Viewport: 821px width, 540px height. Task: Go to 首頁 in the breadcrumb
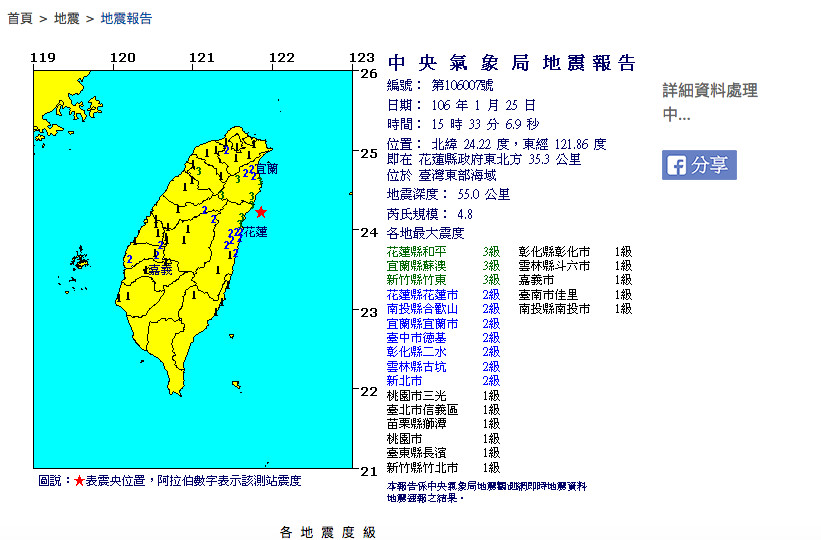point(19,19)
